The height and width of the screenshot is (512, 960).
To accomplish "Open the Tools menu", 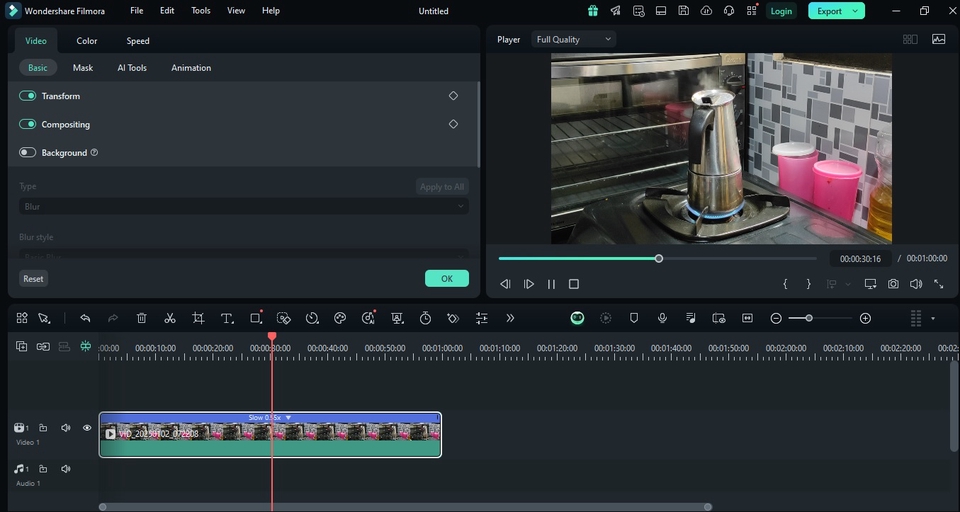I will pos(201,11).
